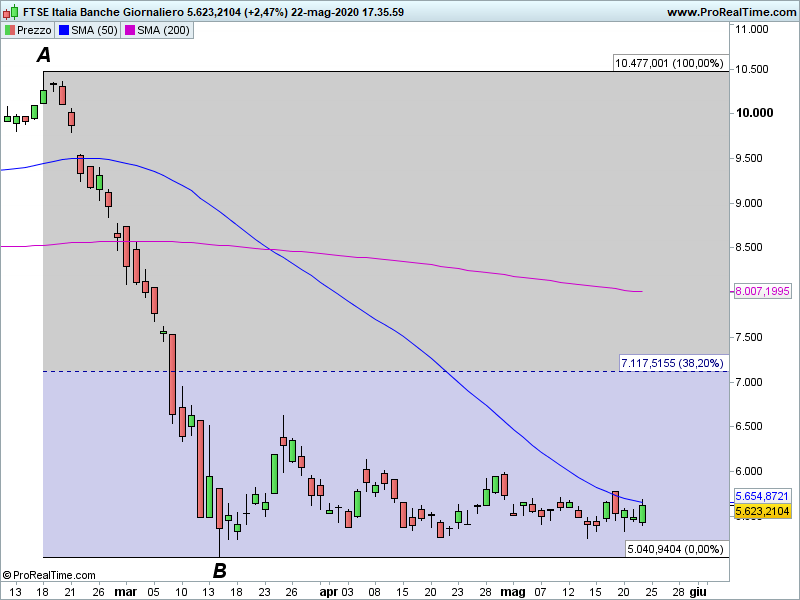Click the timestamp 22-mag-2020 17.35.59
Image resolution: width=800 pixels, height=600 pixels.
pyautogui.click(x=347, y=12)
